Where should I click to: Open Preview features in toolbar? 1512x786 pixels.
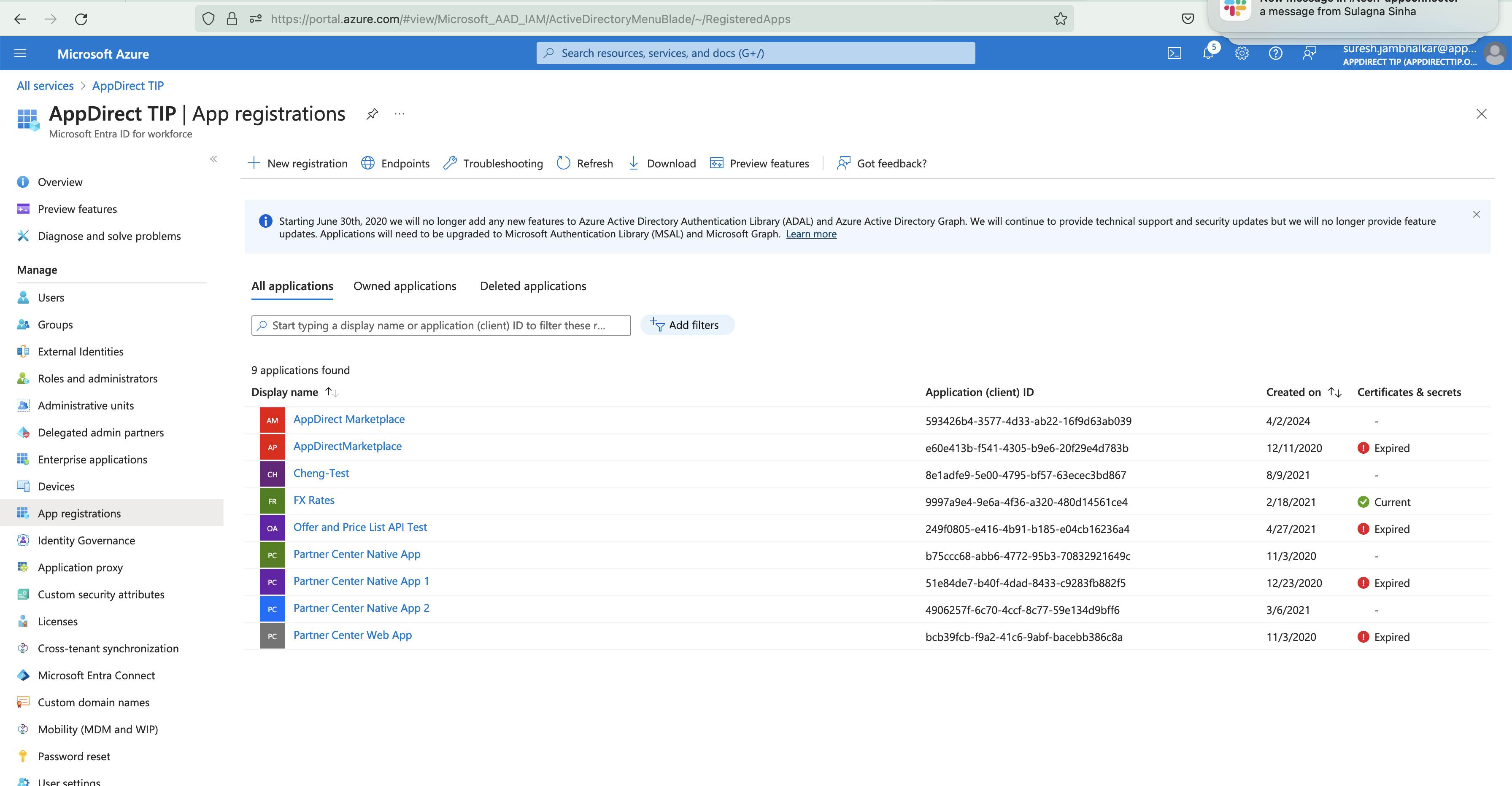(x=759, y=163)
